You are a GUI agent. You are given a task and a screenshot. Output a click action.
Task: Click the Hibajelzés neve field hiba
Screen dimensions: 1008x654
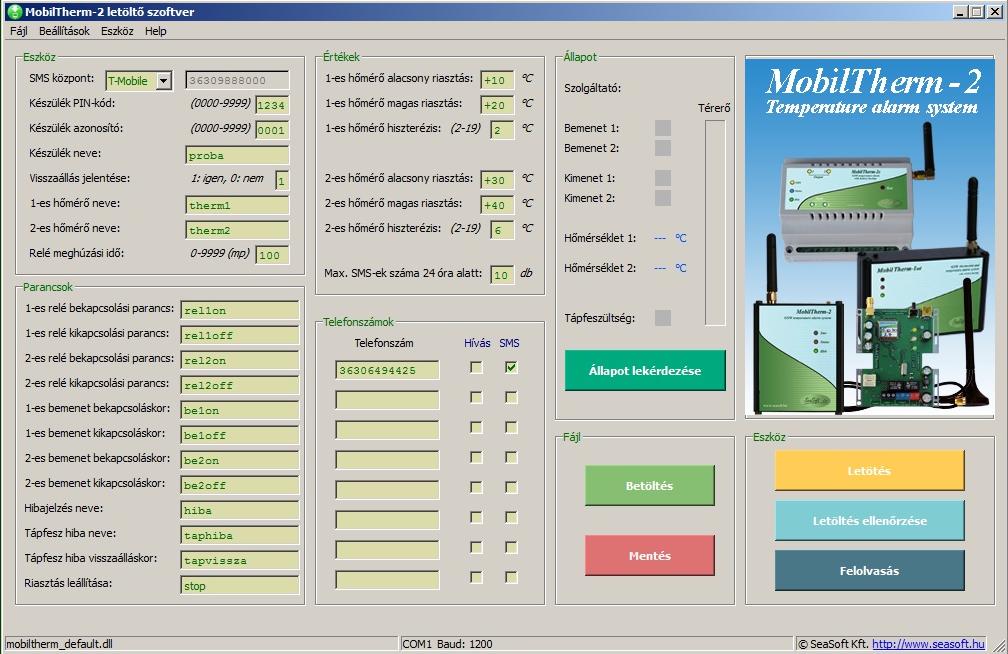(x=240, y=511)
